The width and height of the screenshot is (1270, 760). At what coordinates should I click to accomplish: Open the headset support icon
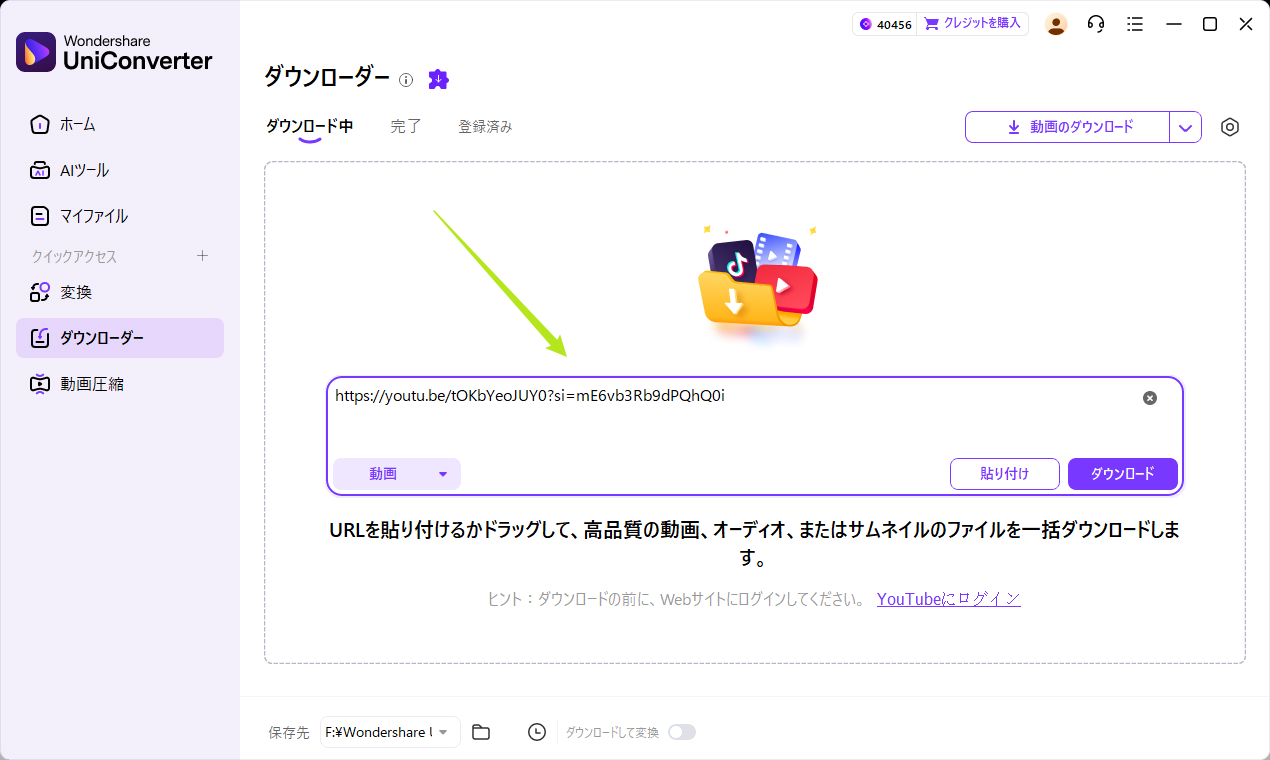pyautogui.click(x=1095, y=23)
